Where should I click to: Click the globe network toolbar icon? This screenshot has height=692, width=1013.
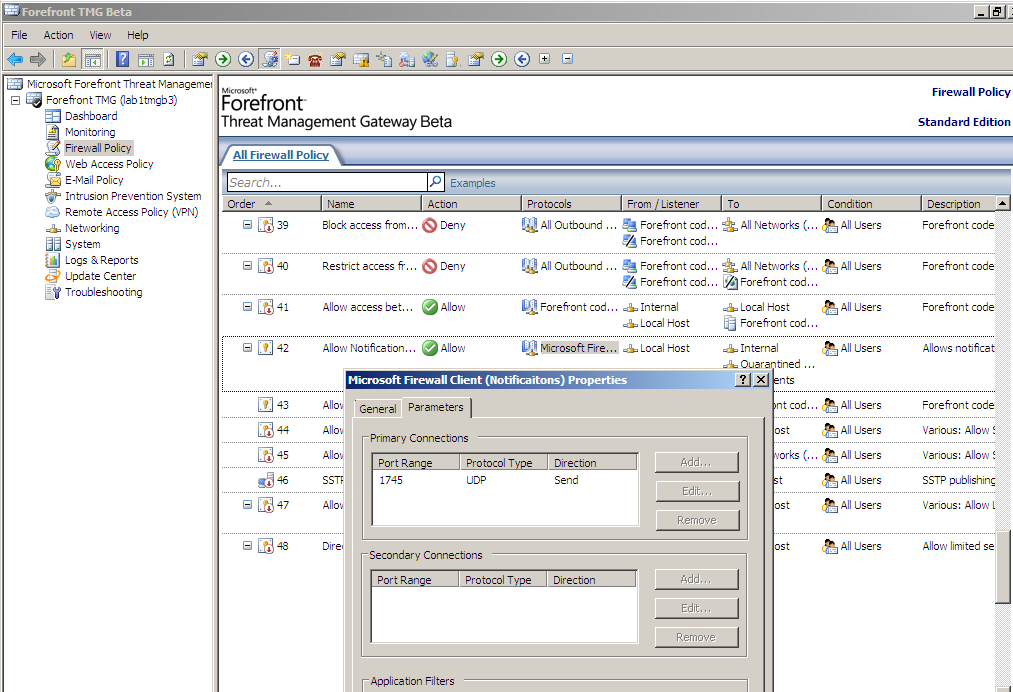pos(430,59)
